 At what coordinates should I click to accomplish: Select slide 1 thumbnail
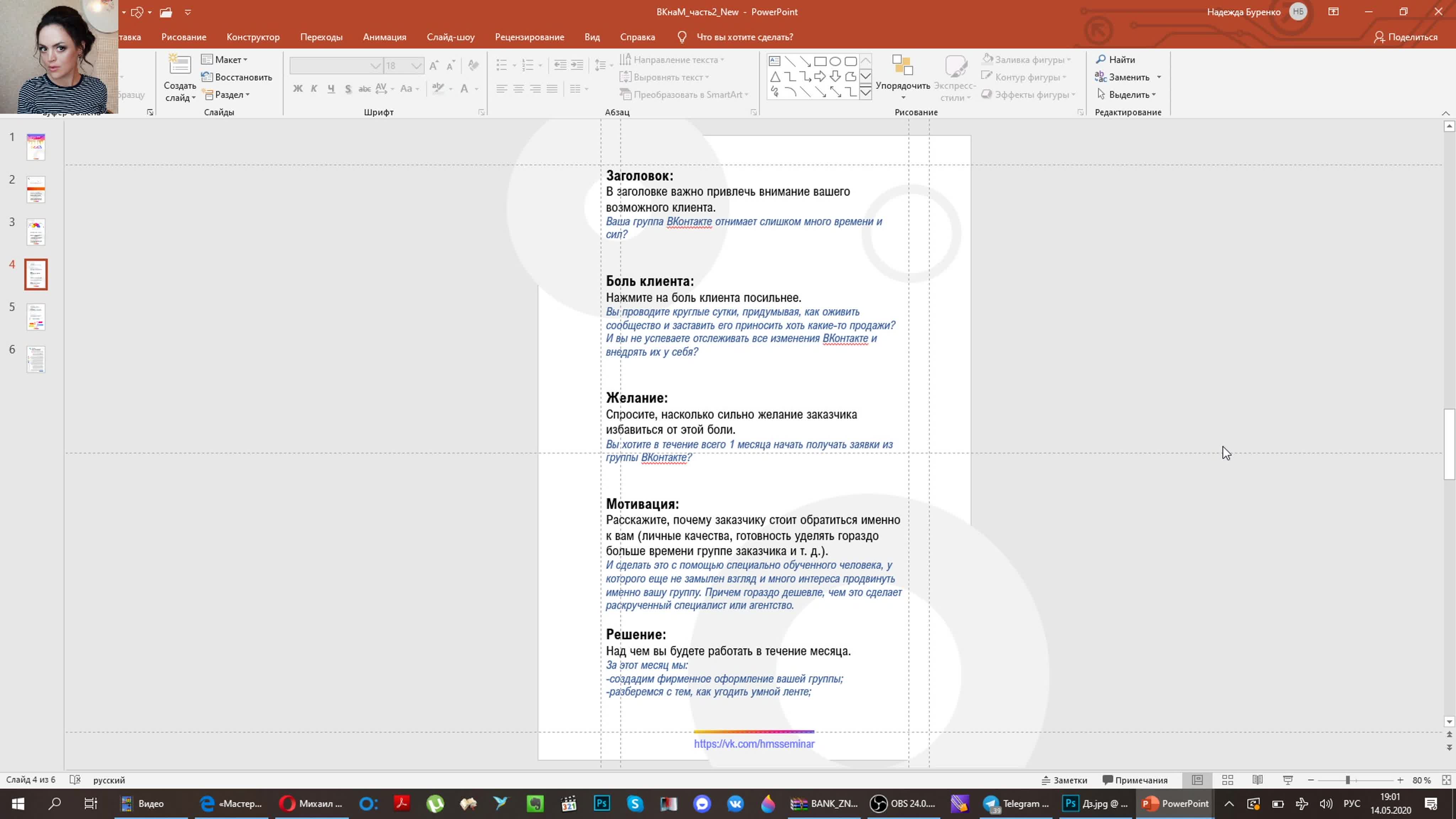(x=36, y=147)
